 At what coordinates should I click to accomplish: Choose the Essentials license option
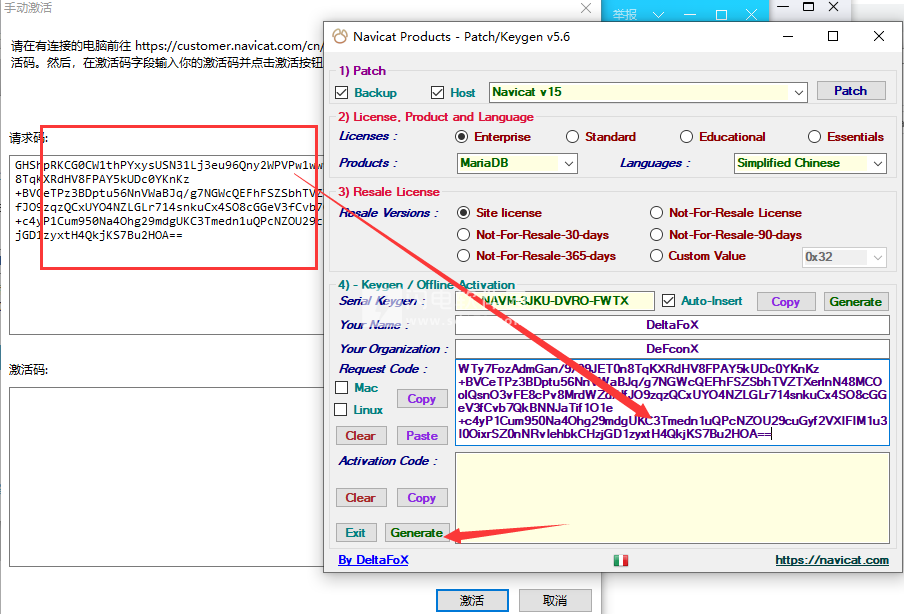(x=814, y=137)
